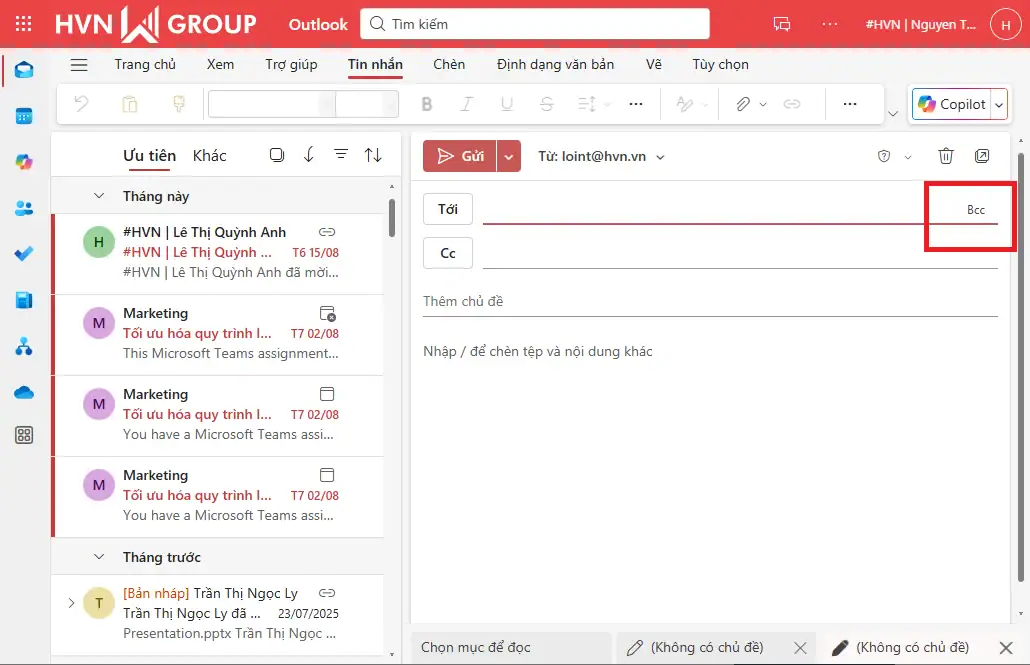
Task: Switch to the Chèn ribbon tab
Action: [449, 64]
